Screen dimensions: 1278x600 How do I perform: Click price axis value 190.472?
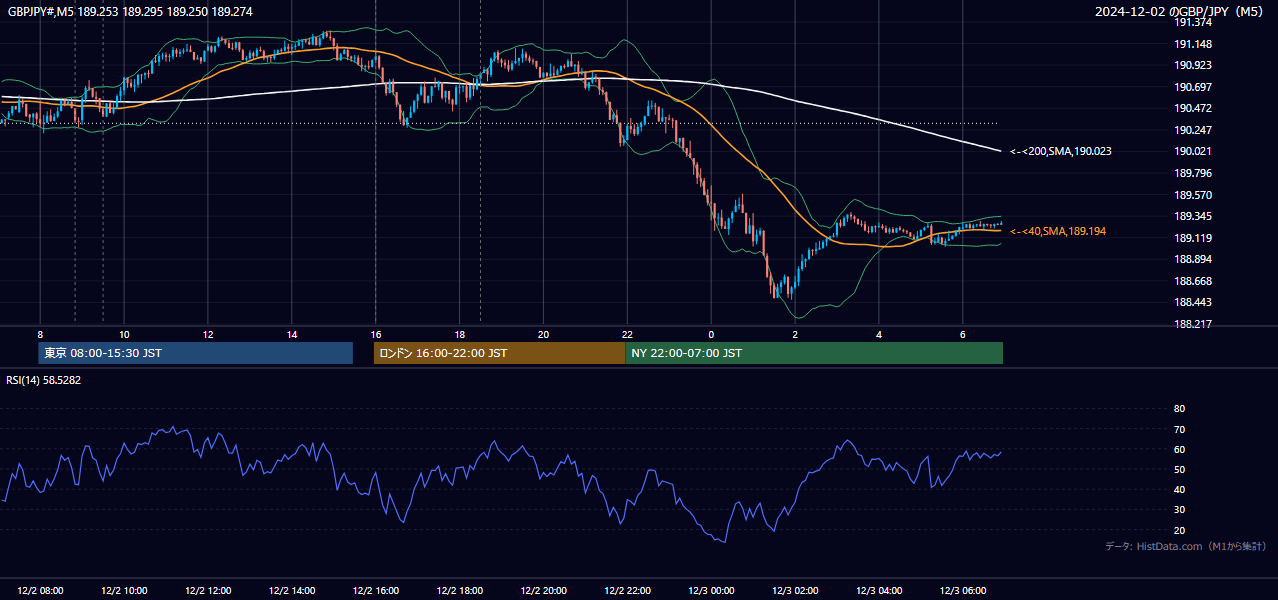pyautogui.click(x=1192, y=108)
